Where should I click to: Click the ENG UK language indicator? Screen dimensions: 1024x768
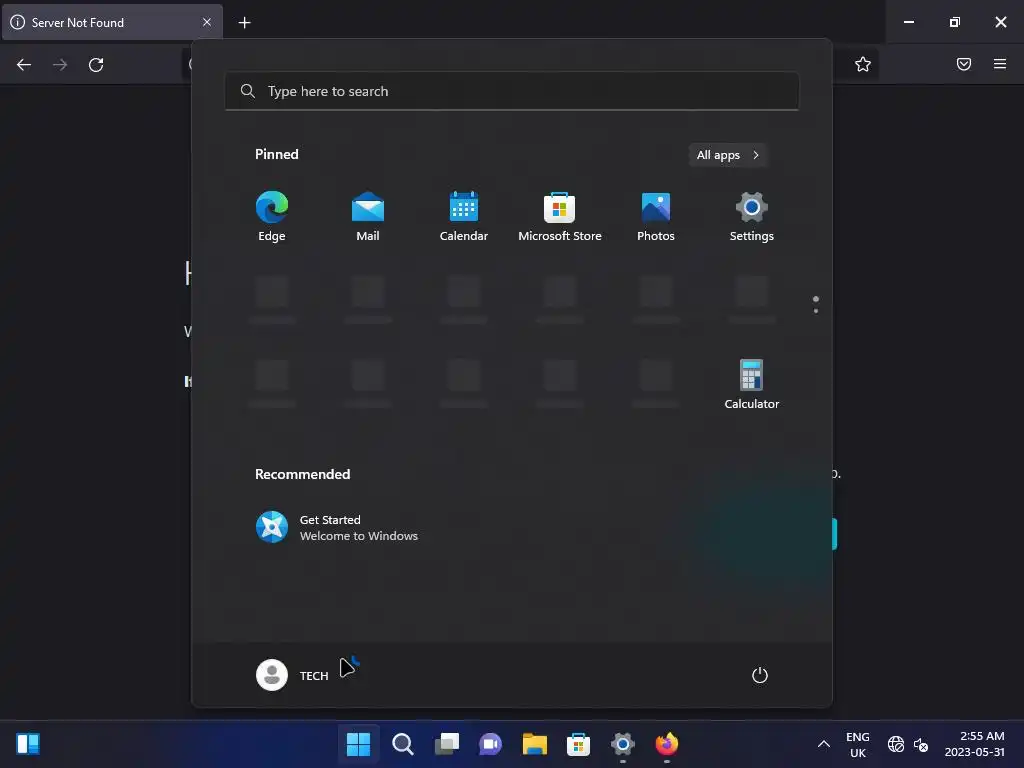click(x=857, y=744)
